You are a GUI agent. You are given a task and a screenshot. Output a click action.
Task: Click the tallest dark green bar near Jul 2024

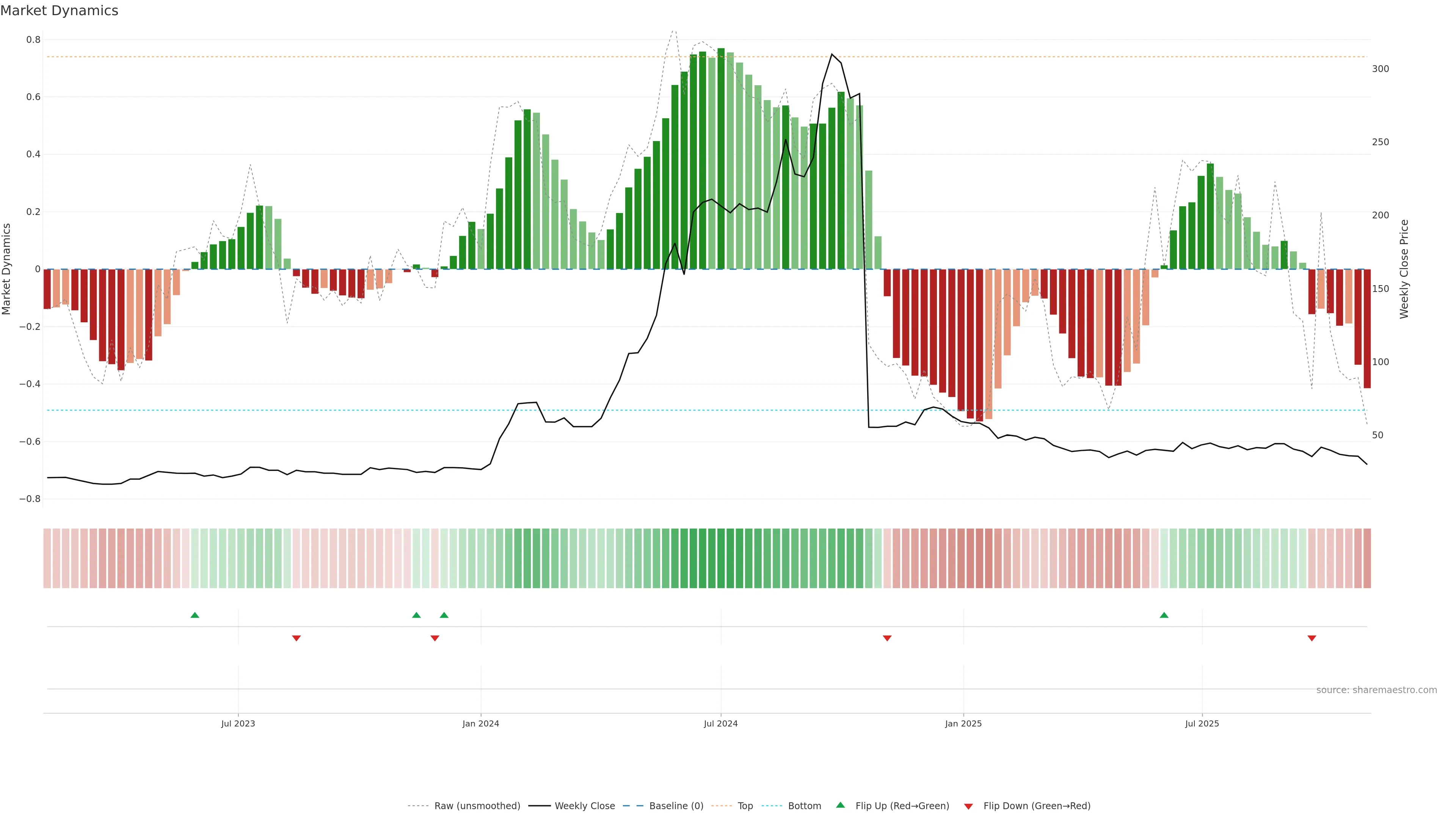coord(721,158)
